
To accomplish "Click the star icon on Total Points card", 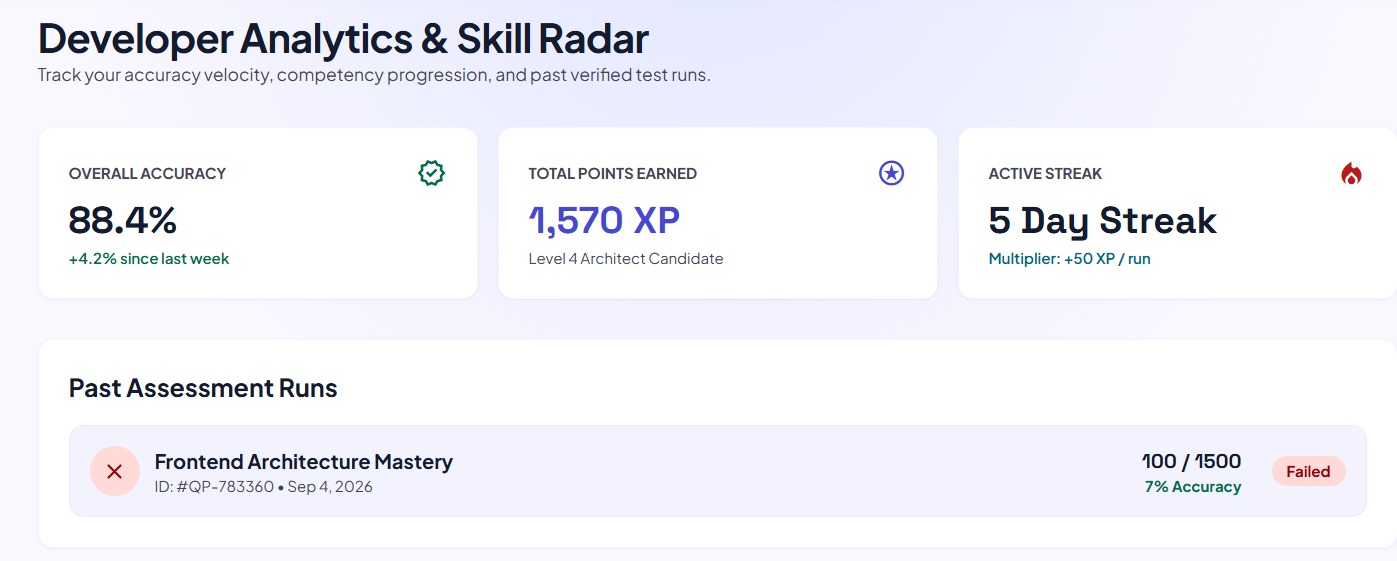I will coord(891,173).
